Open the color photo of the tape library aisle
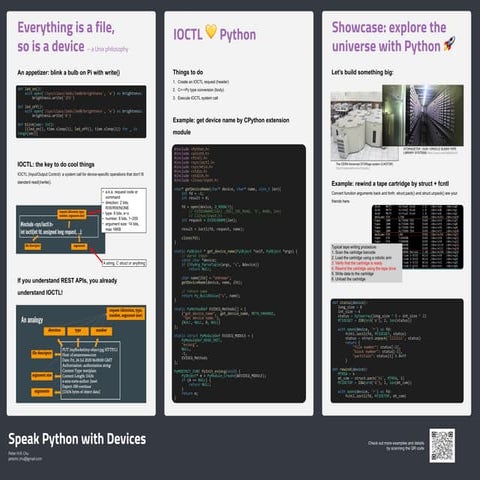This screenshot has width=480, height=480. [x=423, y=115]
